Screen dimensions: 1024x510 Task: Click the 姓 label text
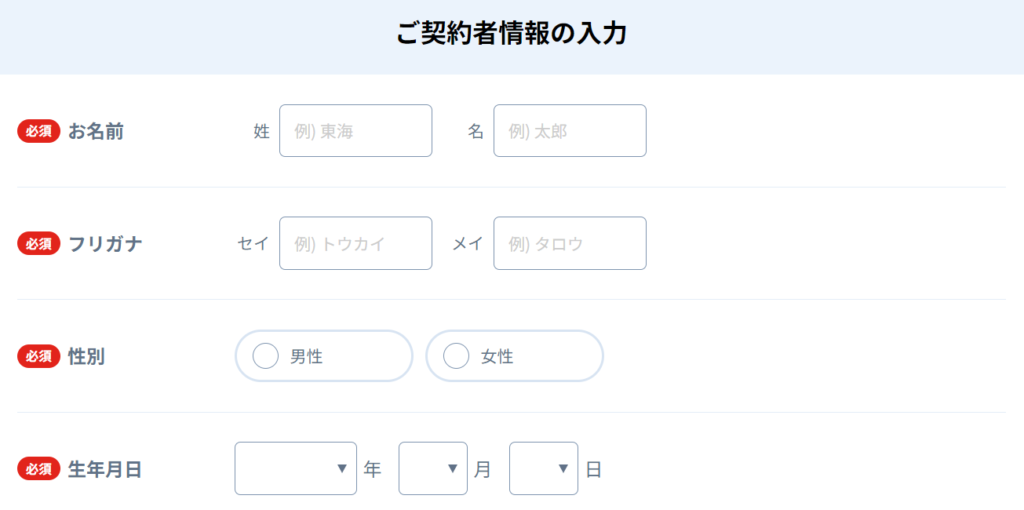pyautogui.click(x=262, y=131)
